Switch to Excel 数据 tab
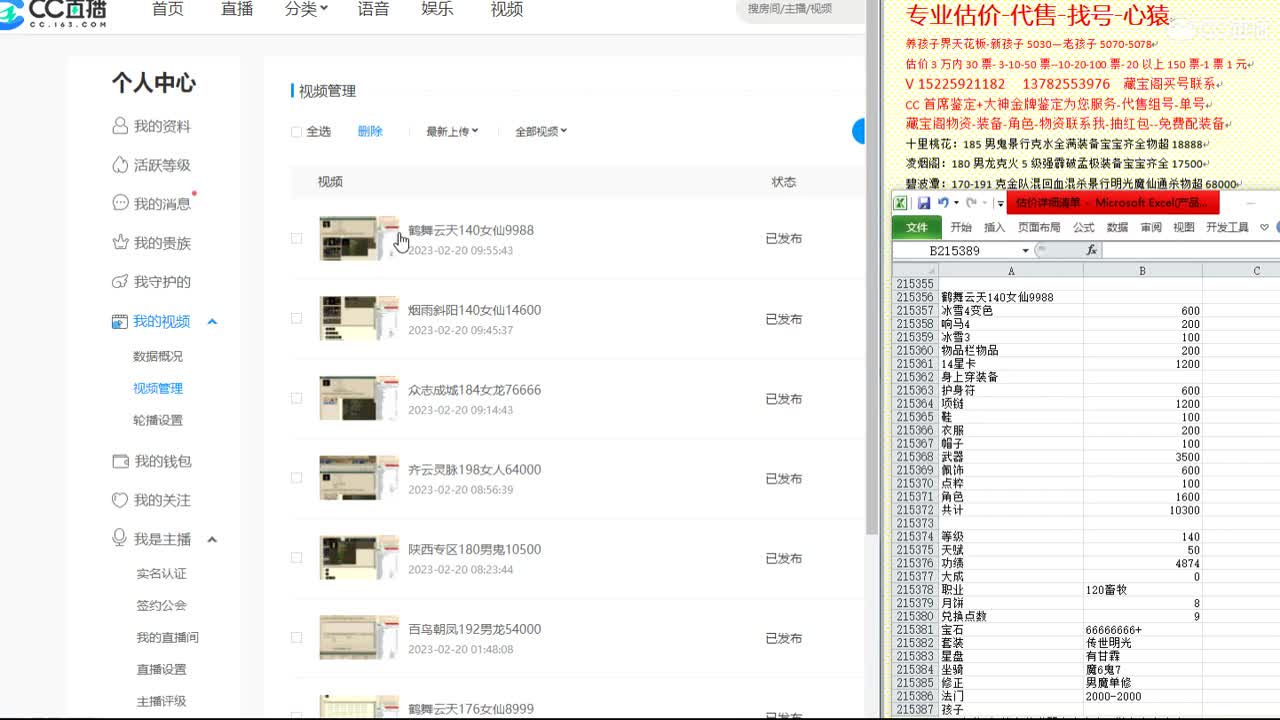The width and height of the screenshot is (1280, 720). tap(1117, 227)
